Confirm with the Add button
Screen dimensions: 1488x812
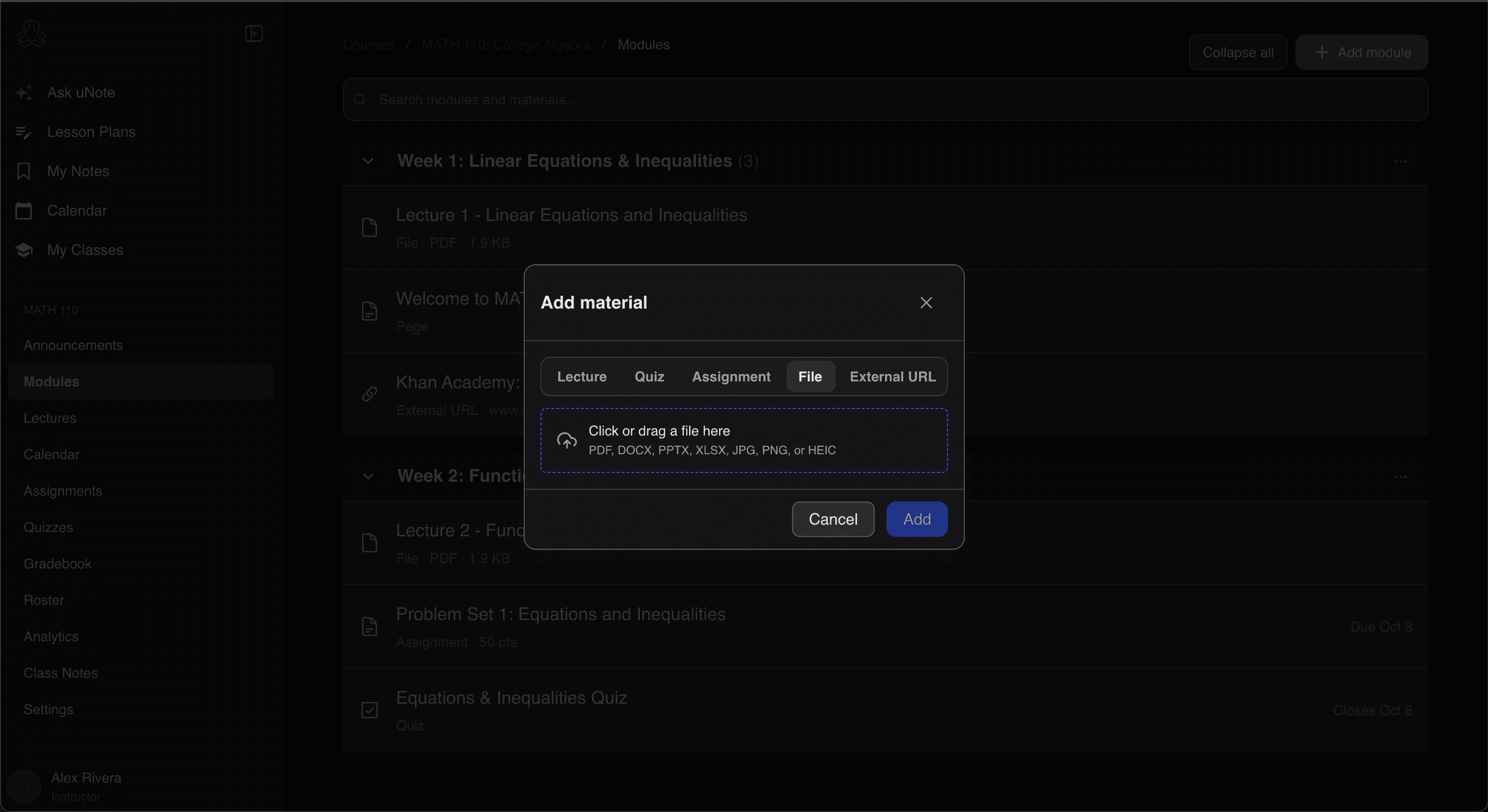(x=917, y=519)
